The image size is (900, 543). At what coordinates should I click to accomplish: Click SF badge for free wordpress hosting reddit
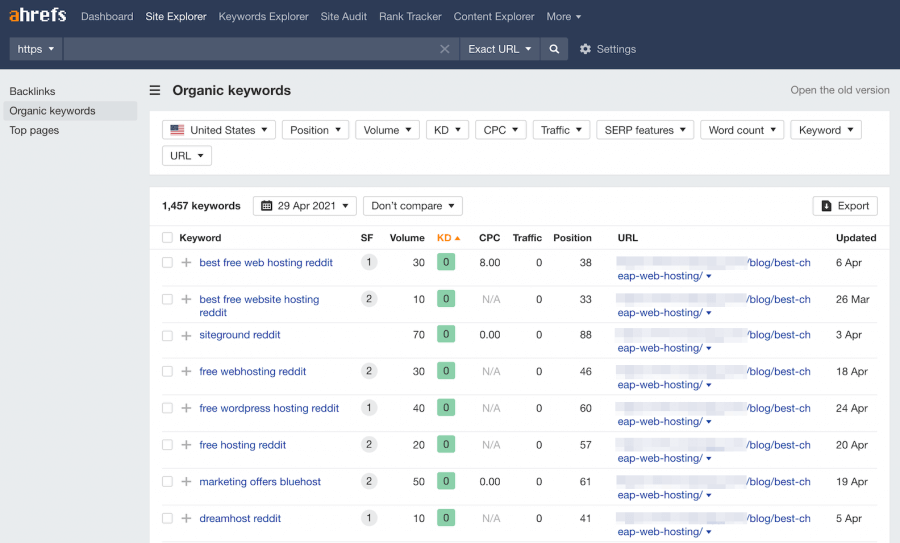(369, 408)
